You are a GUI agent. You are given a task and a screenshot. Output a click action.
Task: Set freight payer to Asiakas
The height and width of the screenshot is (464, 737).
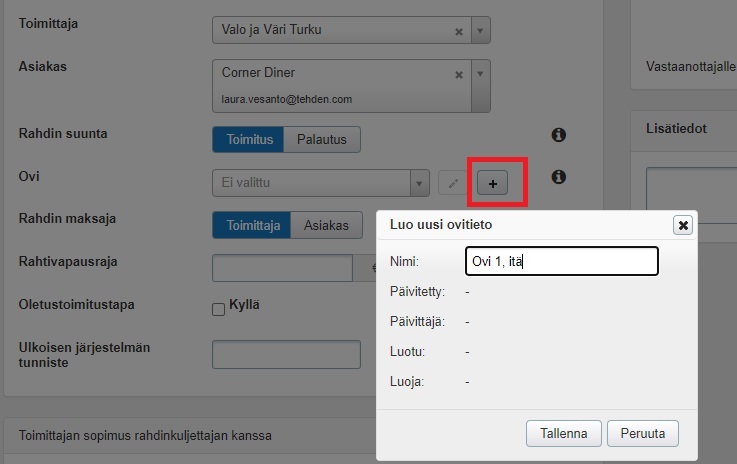pos(326,225)
